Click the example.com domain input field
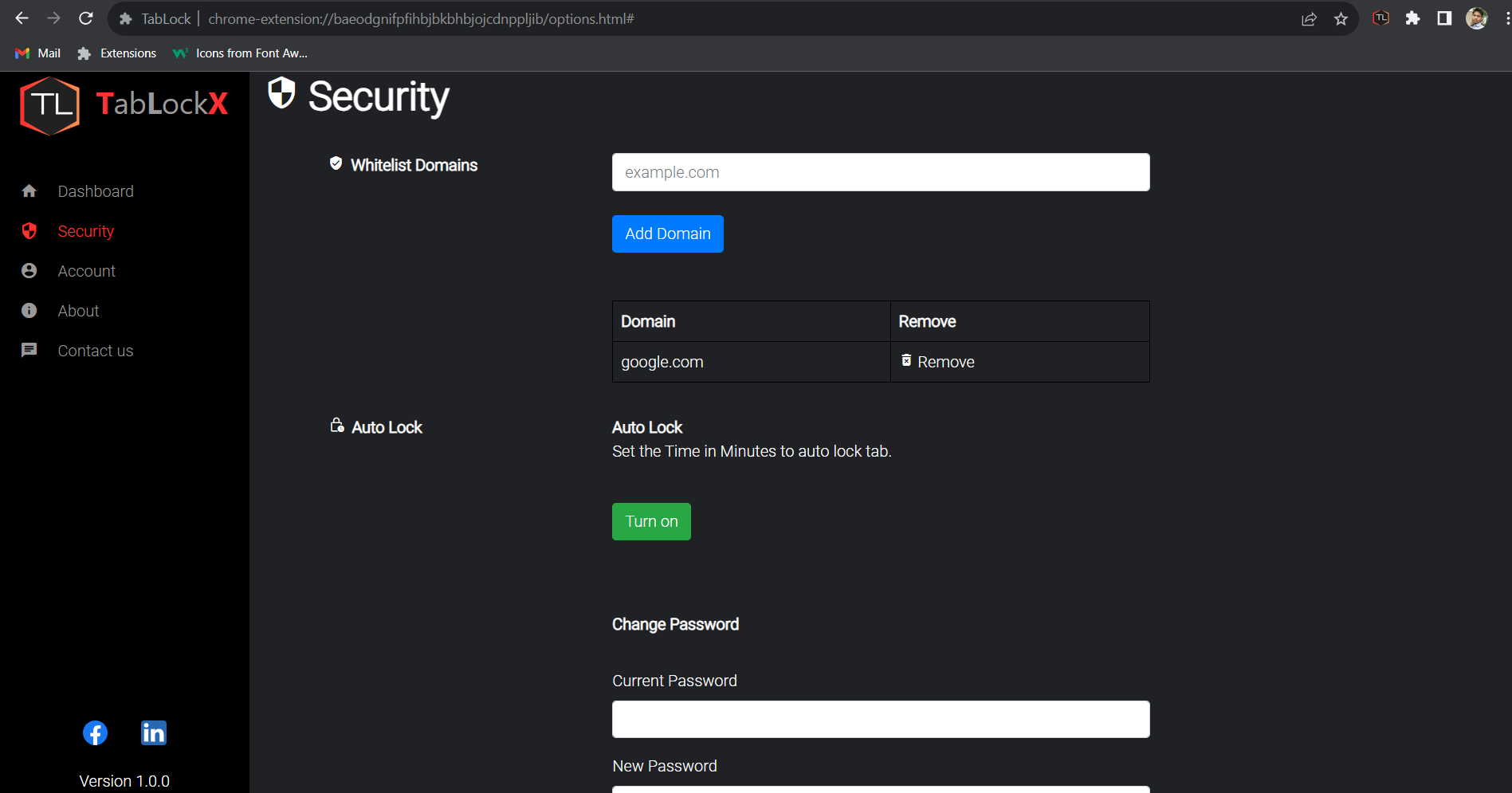Screen dimensions: 1512x793 click(880, 171)
